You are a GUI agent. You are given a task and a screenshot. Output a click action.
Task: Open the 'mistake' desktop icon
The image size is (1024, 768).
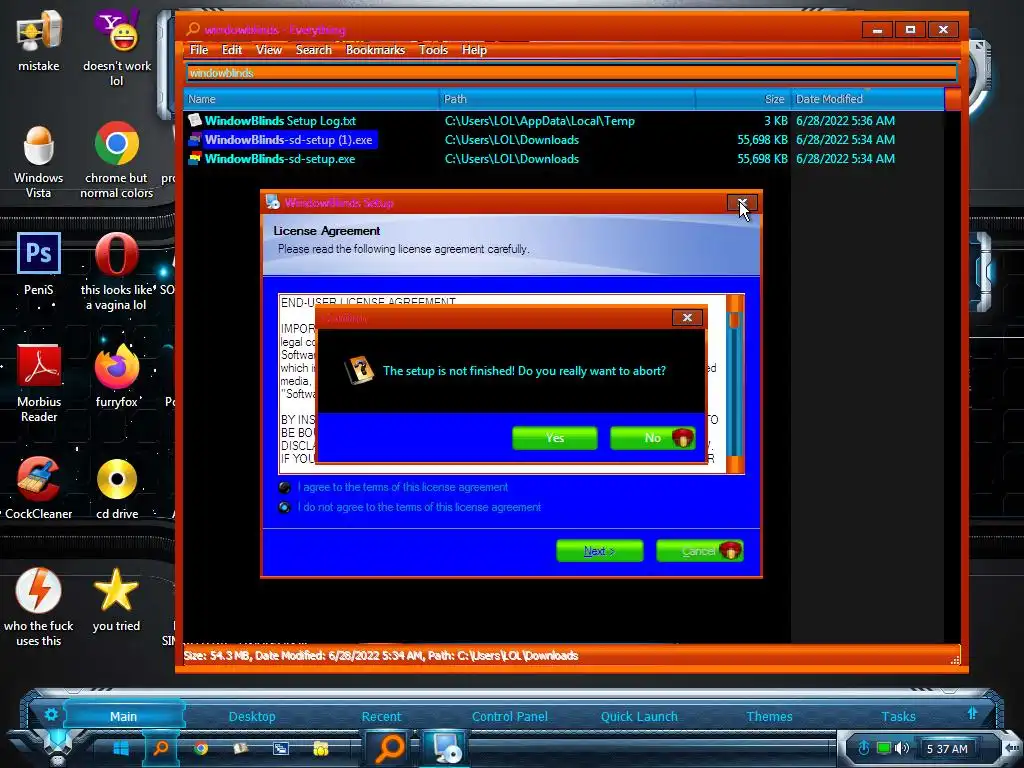pyautogui.click(x=39, y=39)
